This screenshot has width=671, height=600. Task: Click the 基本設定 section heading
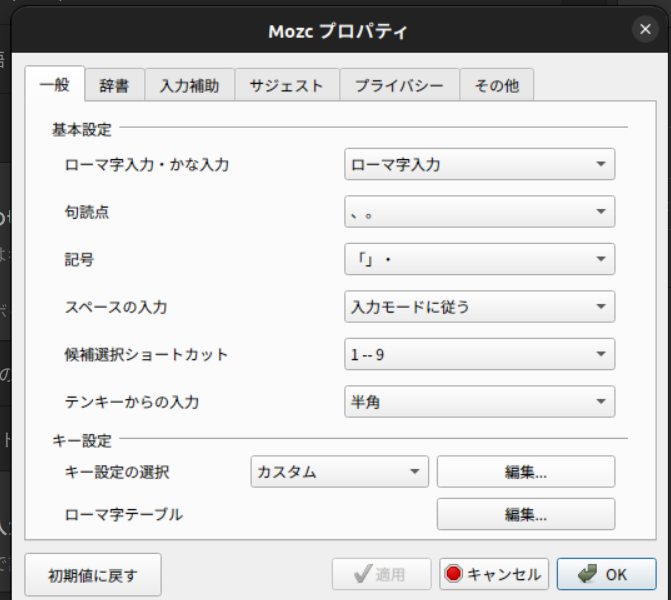pyautogui.click(x=82, y=129)
